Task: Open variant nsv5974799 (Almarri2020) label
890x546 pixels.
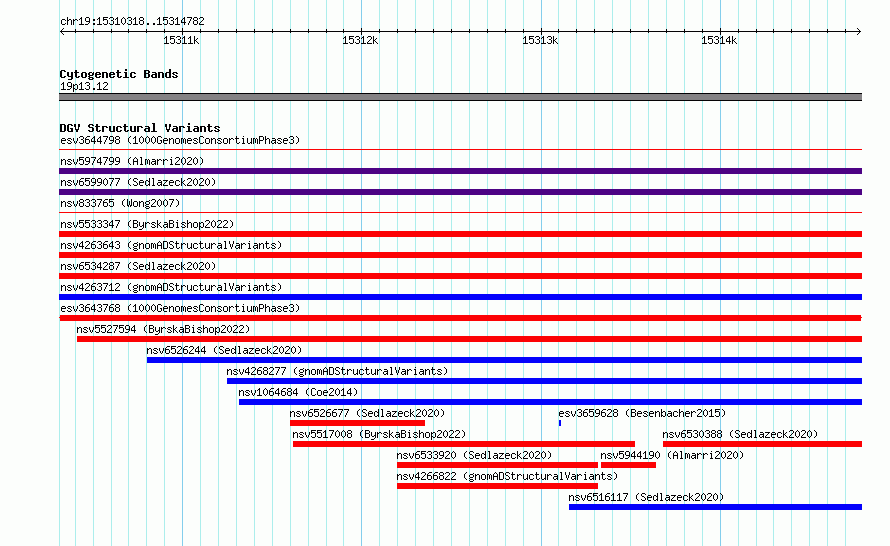Action: click(132, 161)
